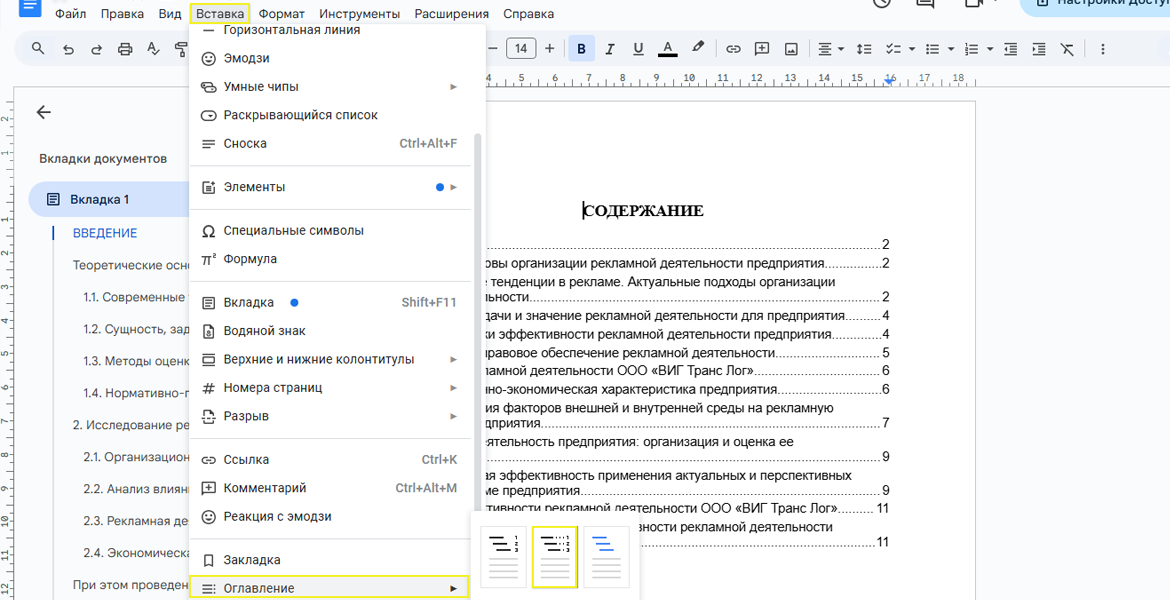Toggle underline formatting
Image resolution: width=1170 pixels, height=600 pixels.
coord(638,49)
